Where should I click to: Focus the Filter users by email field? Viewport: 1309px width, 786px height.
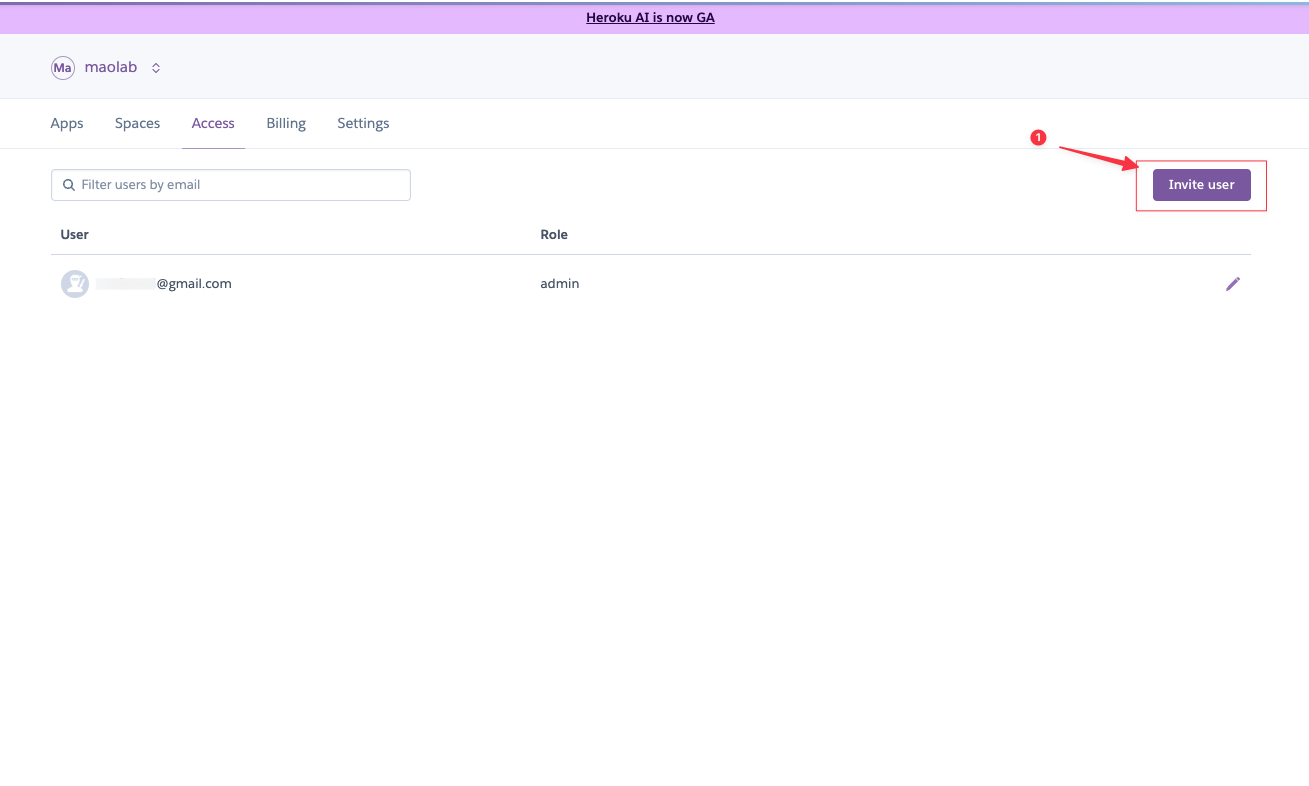[240, 185]
